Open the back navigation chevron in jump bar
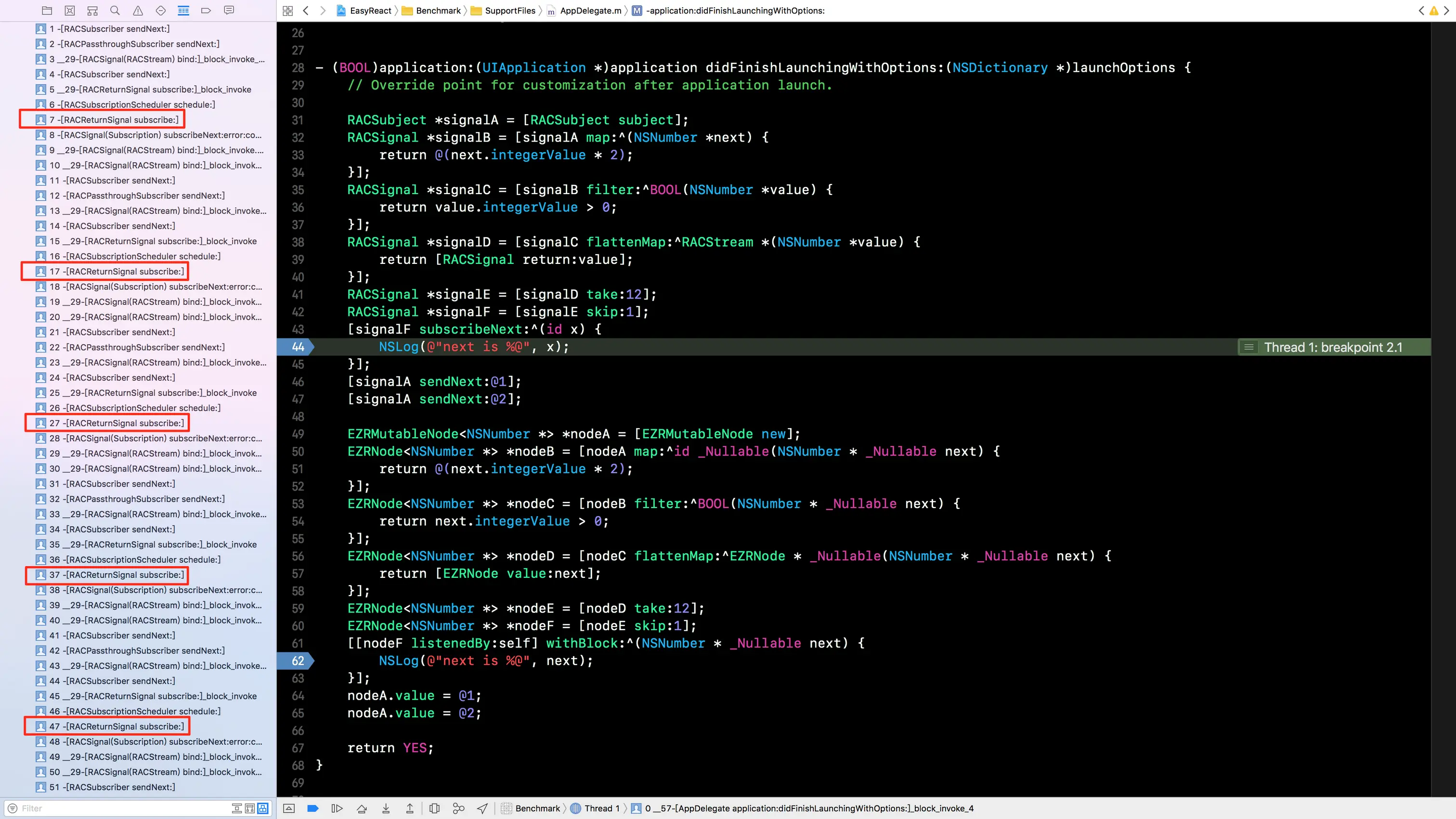The image size is (1456, 819). coord(306,10)
